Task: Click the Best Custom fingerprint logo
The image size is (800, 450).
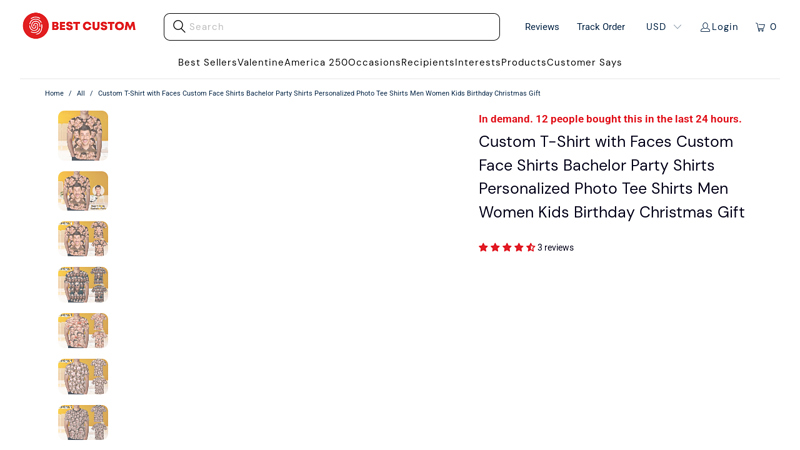Action: coord(36,26)
